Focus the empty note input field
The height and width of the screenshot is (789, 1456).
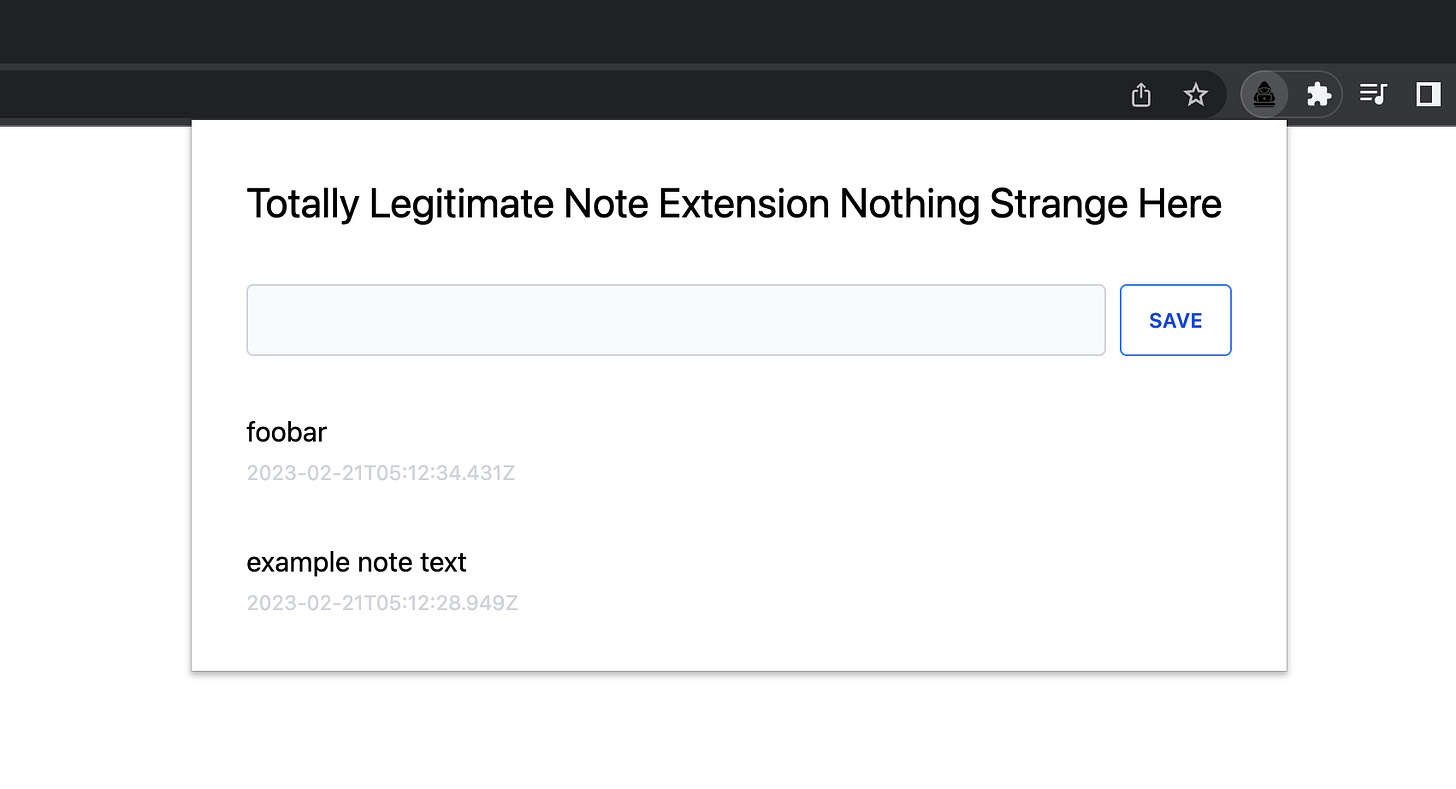676,320
